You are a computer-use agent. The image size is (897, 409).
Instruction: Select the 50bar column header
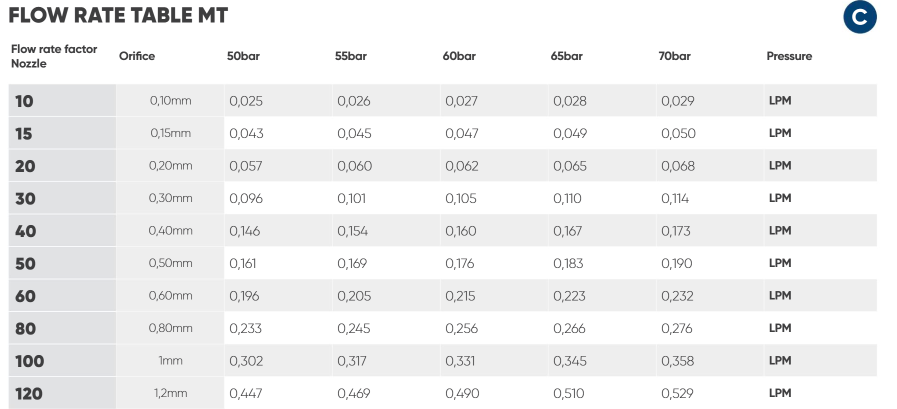click(x=243, y=56)
